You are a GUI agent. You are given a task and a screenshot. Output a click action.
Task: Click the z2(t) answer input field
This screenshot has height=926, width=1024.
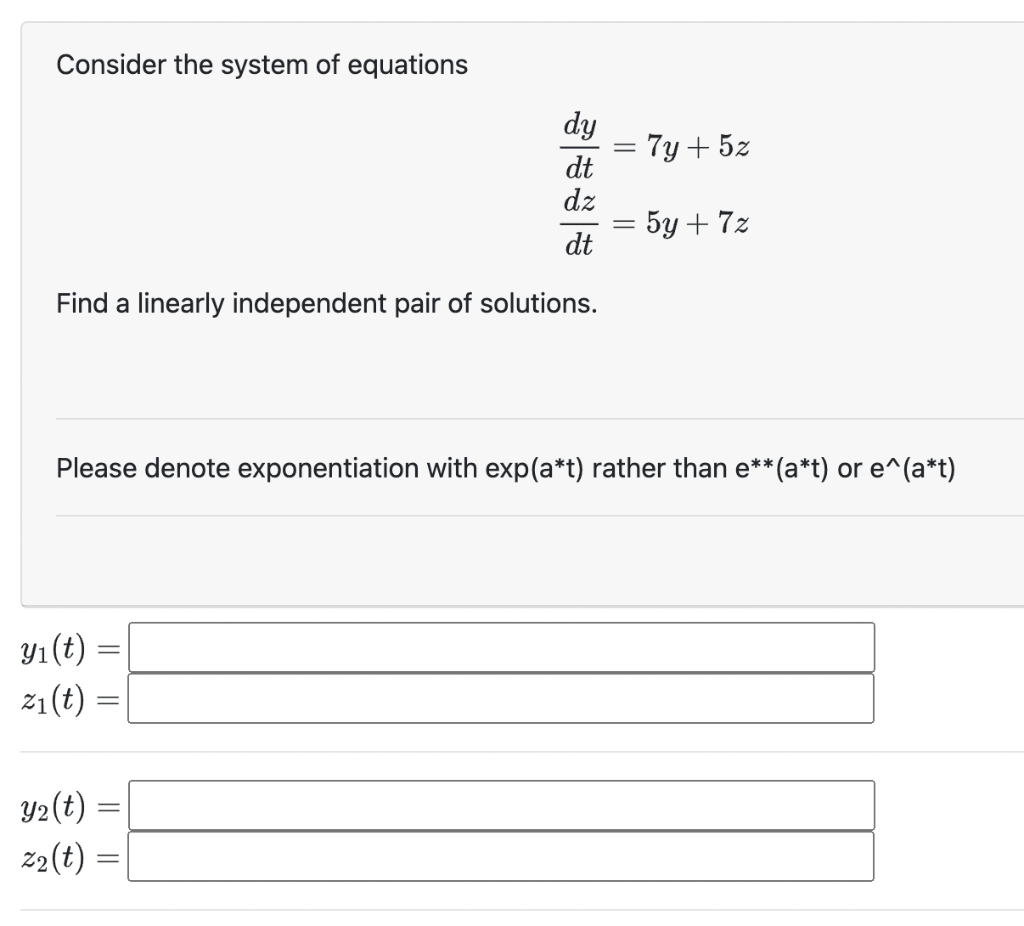point(500,856)
